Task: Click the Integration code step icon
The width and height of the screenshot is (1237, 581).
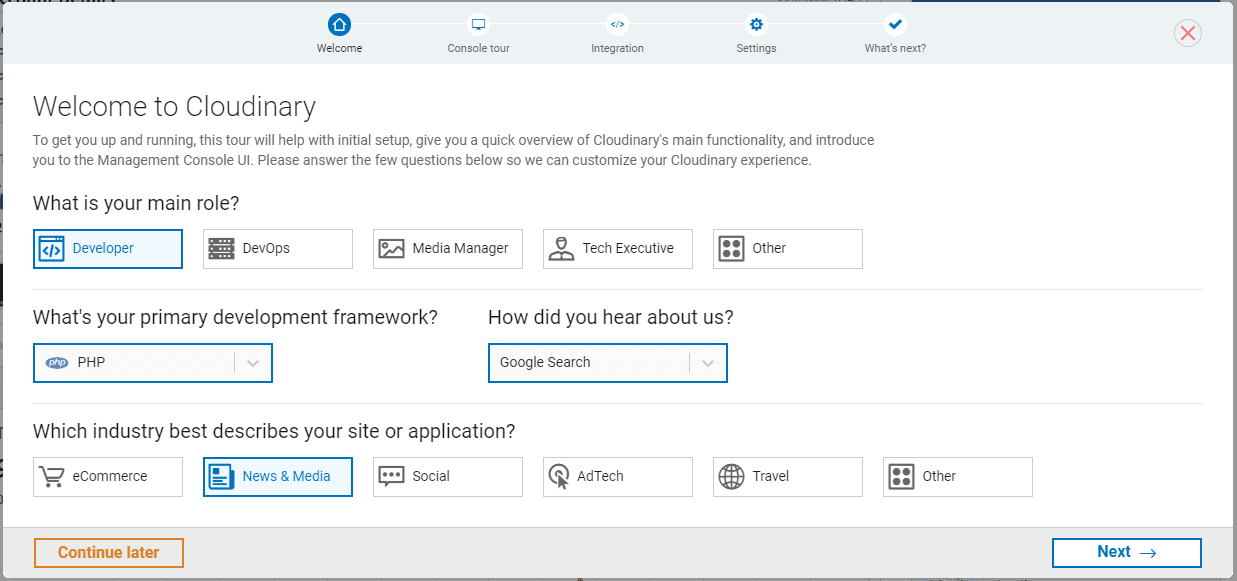Action: [617, 24]
